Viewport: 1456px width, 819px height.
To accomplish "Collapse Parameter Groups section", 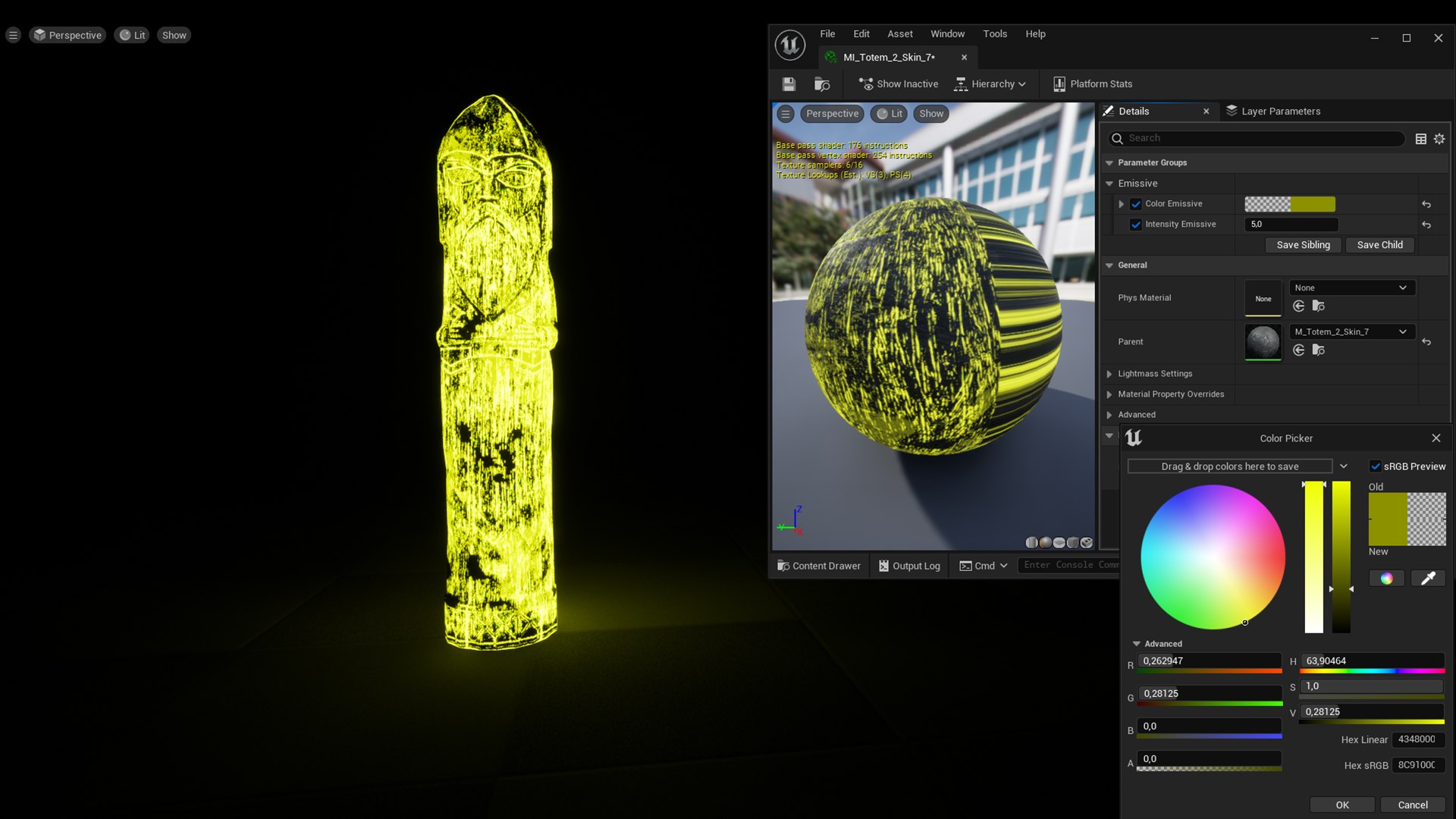I will tap(1109, 163).
